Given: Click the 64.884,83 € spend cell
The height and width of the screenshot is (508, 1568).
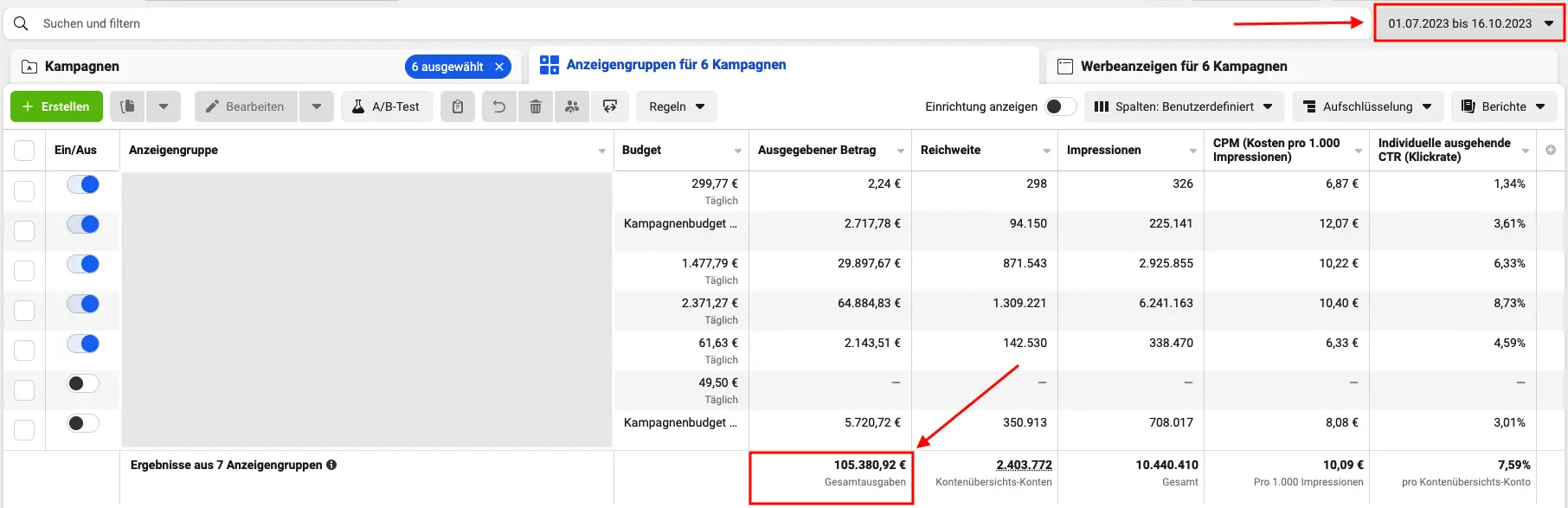Looking at the screenshot, I should coord(869,303).
